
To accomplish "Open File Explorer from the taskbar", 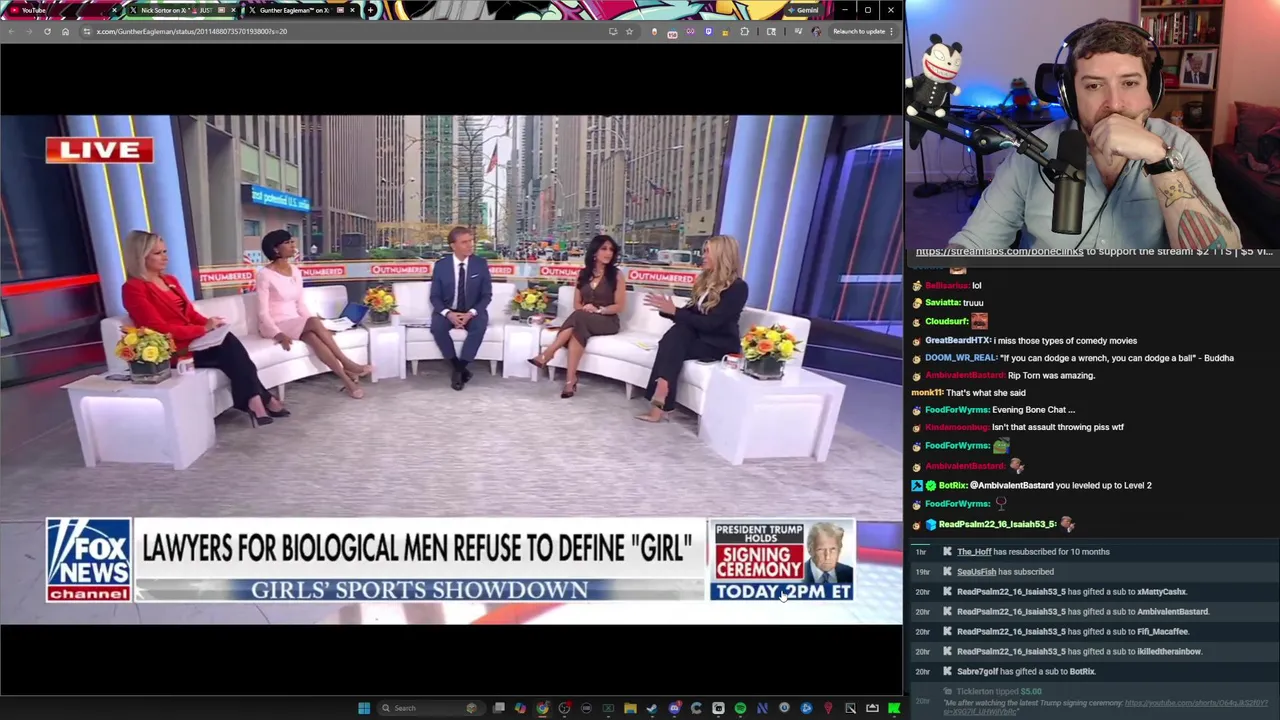I will (630, 708).
